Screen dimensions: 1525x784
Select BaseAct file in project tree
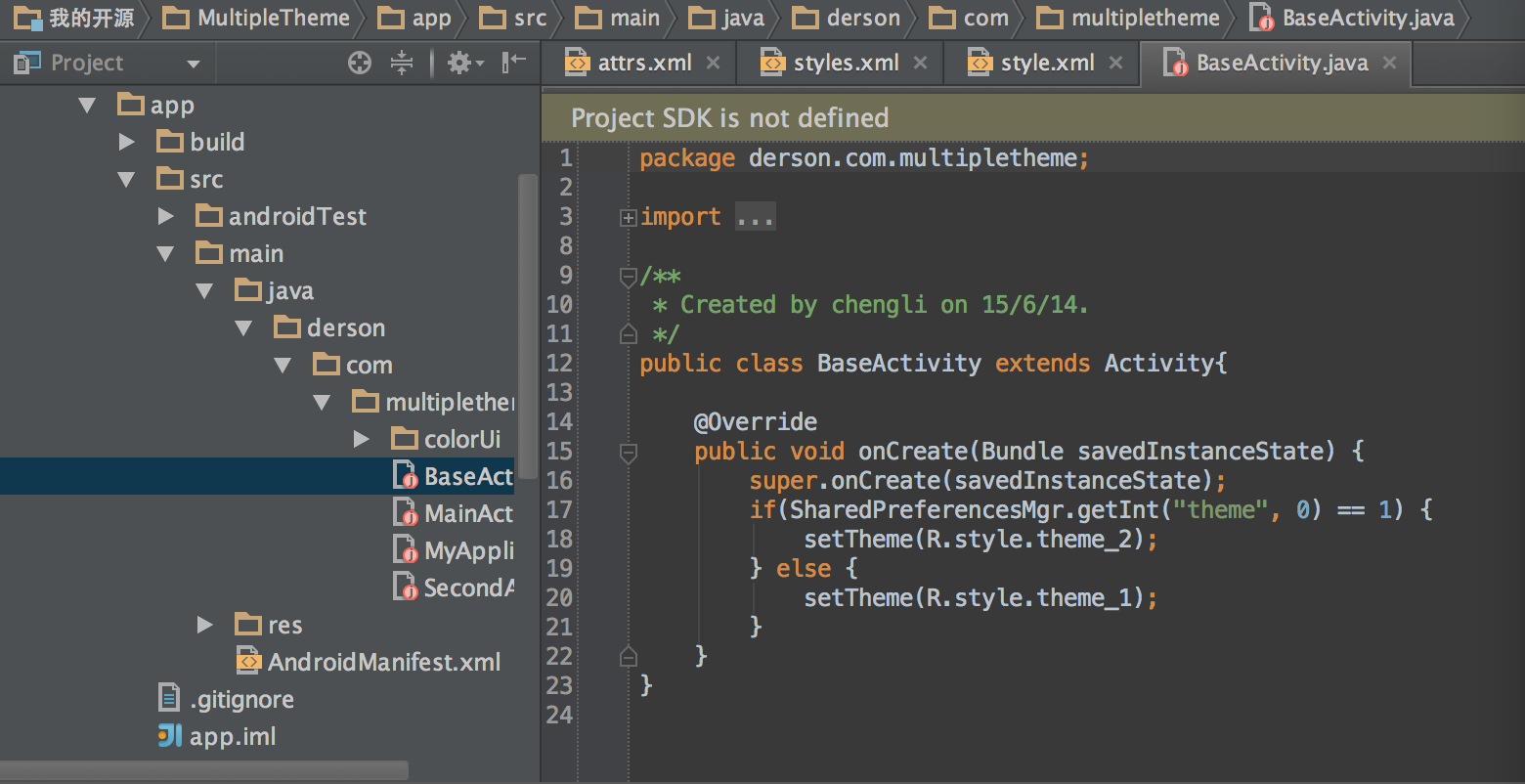point(257,476)
